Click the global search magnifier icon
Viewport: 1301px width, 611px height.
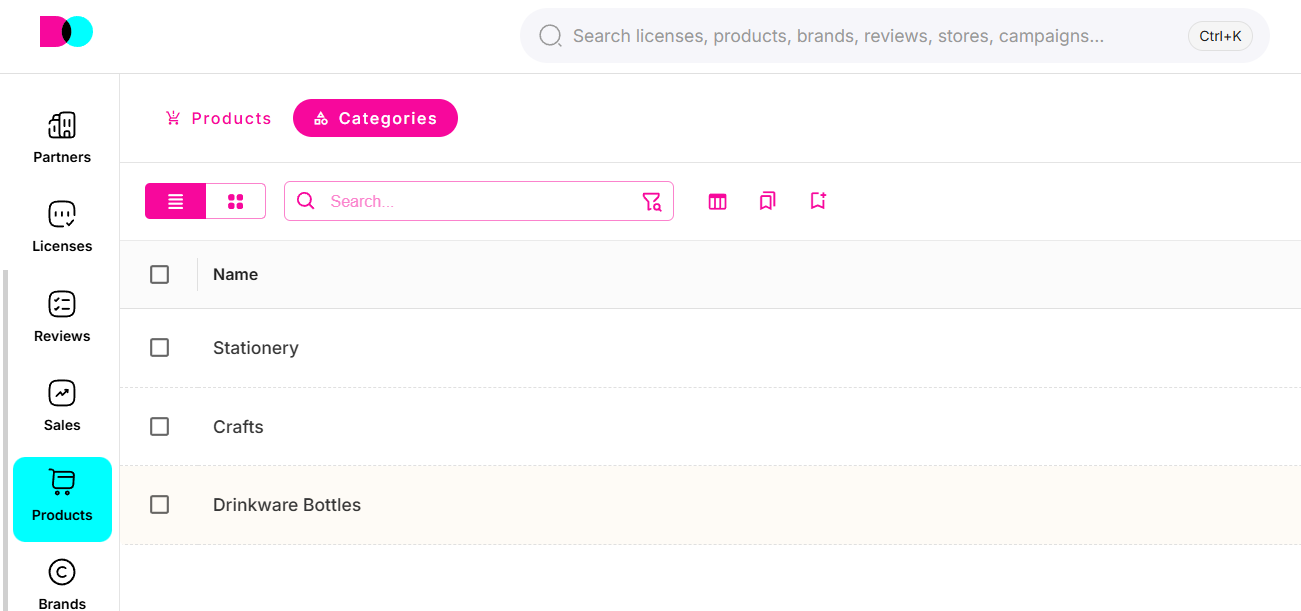click(x=550, y=36)
